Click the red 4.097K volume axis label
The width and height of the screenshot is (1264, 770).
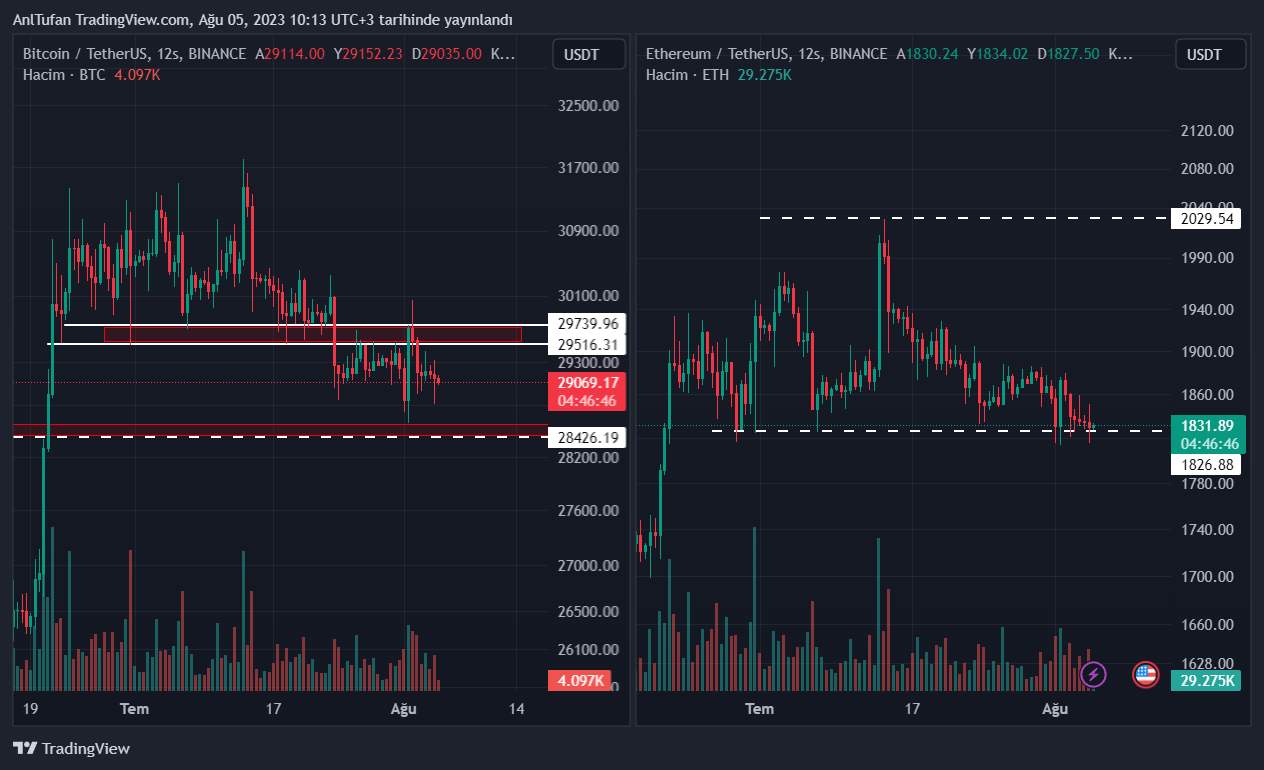pyautogui.click(x=580, y=680)
